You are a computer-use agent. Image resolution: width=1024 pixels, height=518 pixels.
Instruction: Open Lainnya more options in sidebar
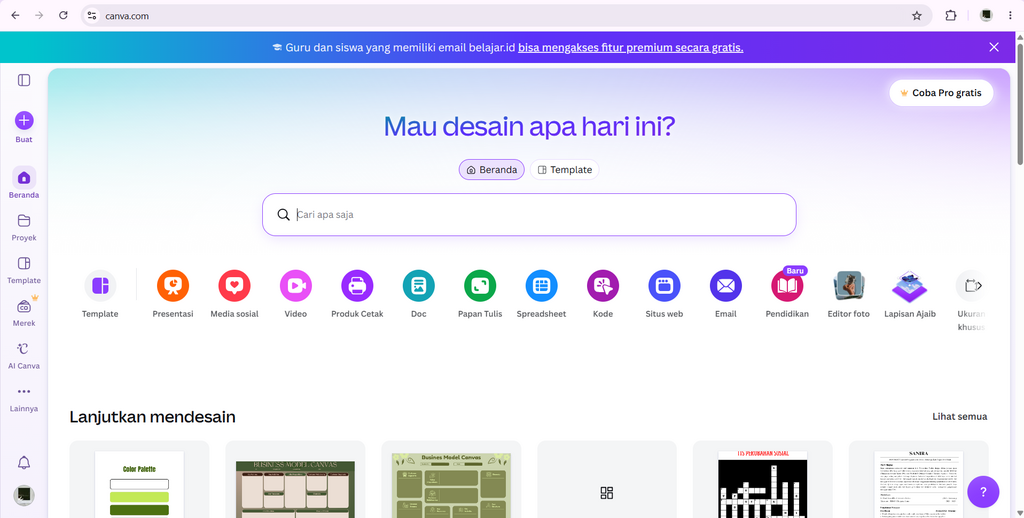(24, 398)
